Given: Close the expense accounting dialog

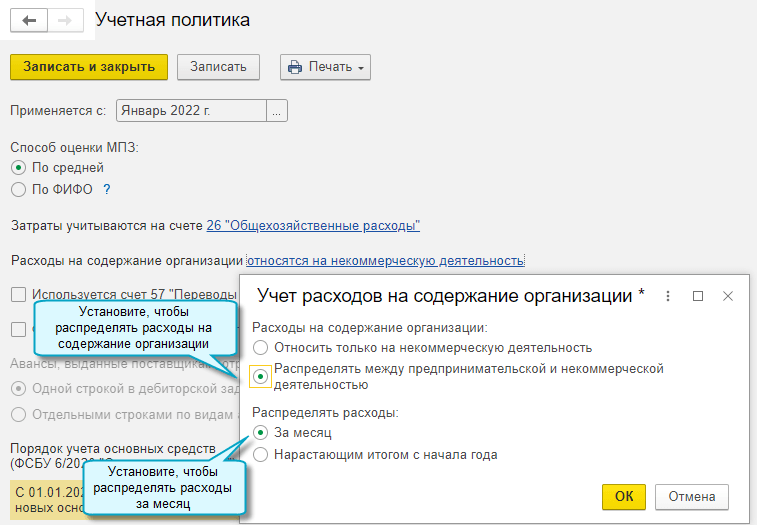Looking at the screenshot, I should (728, 296).
